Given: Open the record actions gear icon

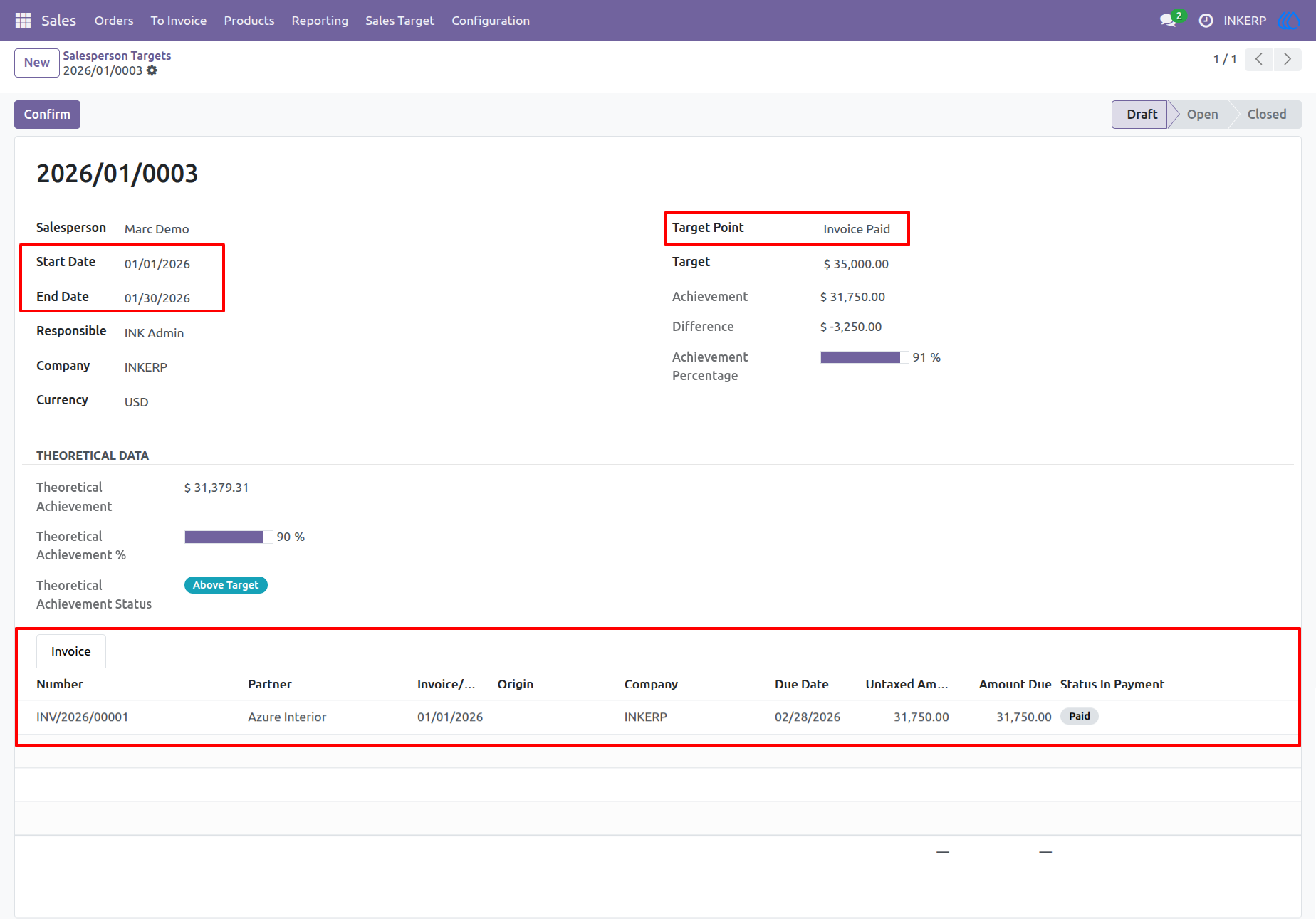Looking at the screenshot, I should (x=152, y=70).
